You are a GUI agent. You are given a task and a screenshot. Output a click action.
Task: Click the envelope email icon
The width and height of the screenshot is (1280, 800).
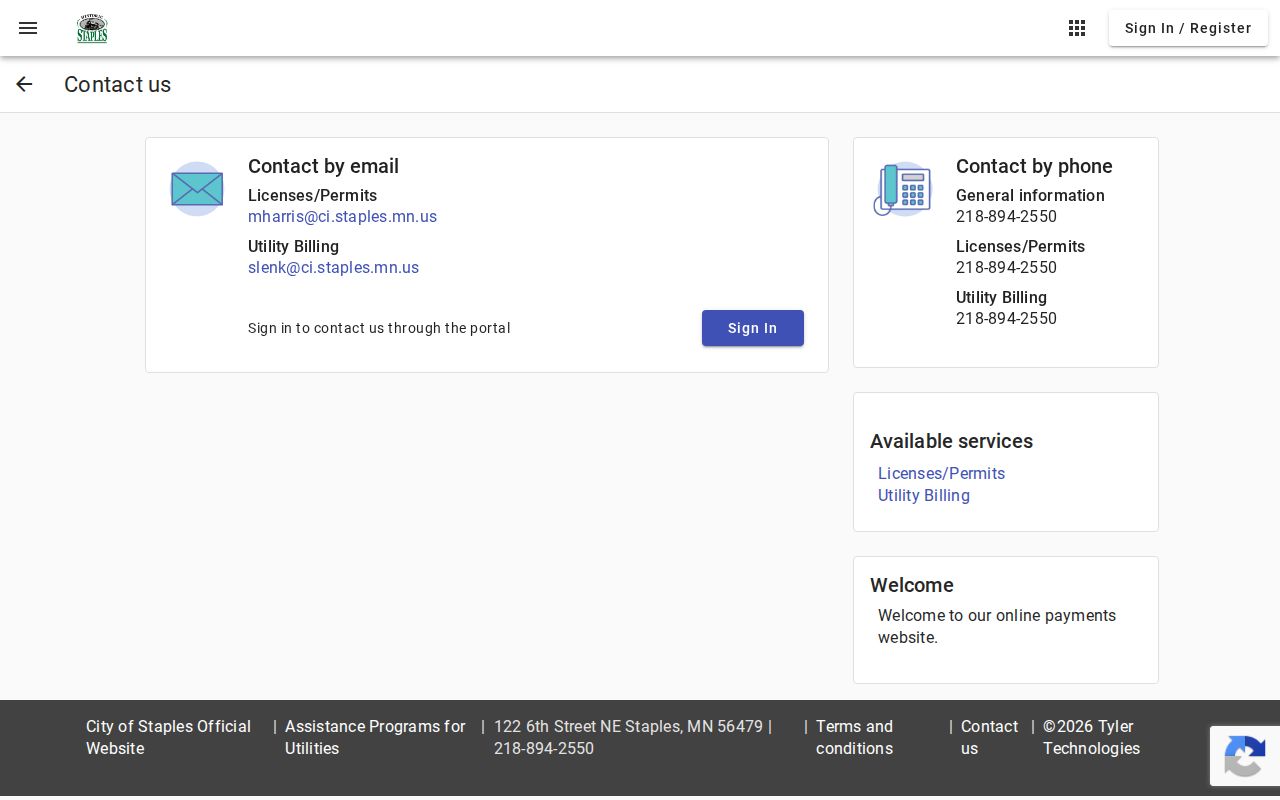pyautogui.click(x=197, y=189)
